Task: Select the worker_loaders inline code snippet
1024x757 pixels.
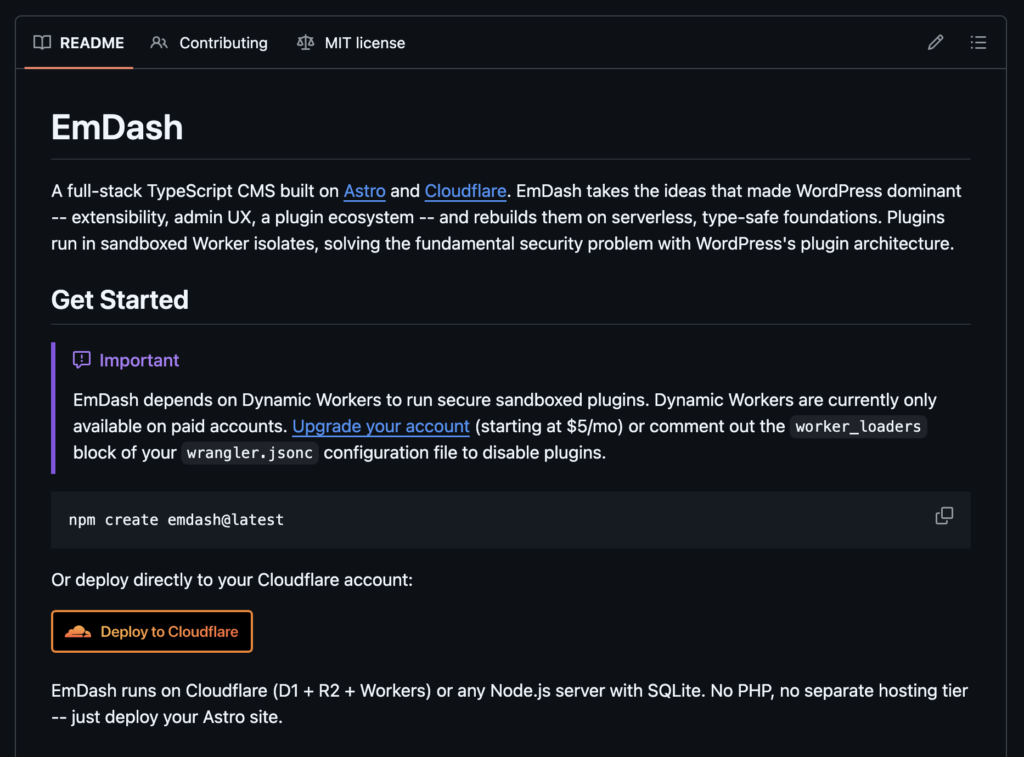Action: point(858,426)
